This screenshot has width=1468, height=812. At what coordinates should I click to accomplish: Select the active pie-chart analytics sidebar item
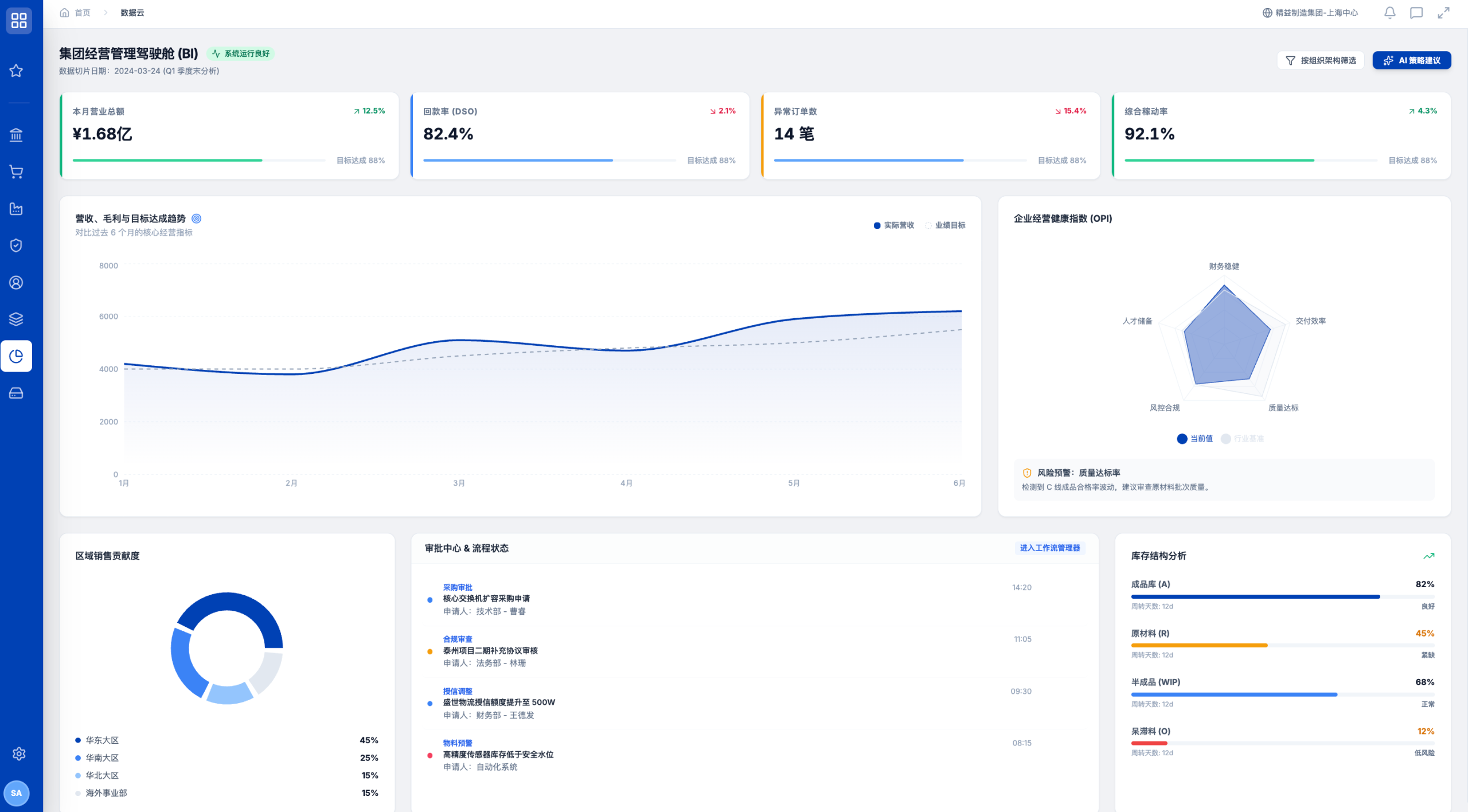(16, 356)
